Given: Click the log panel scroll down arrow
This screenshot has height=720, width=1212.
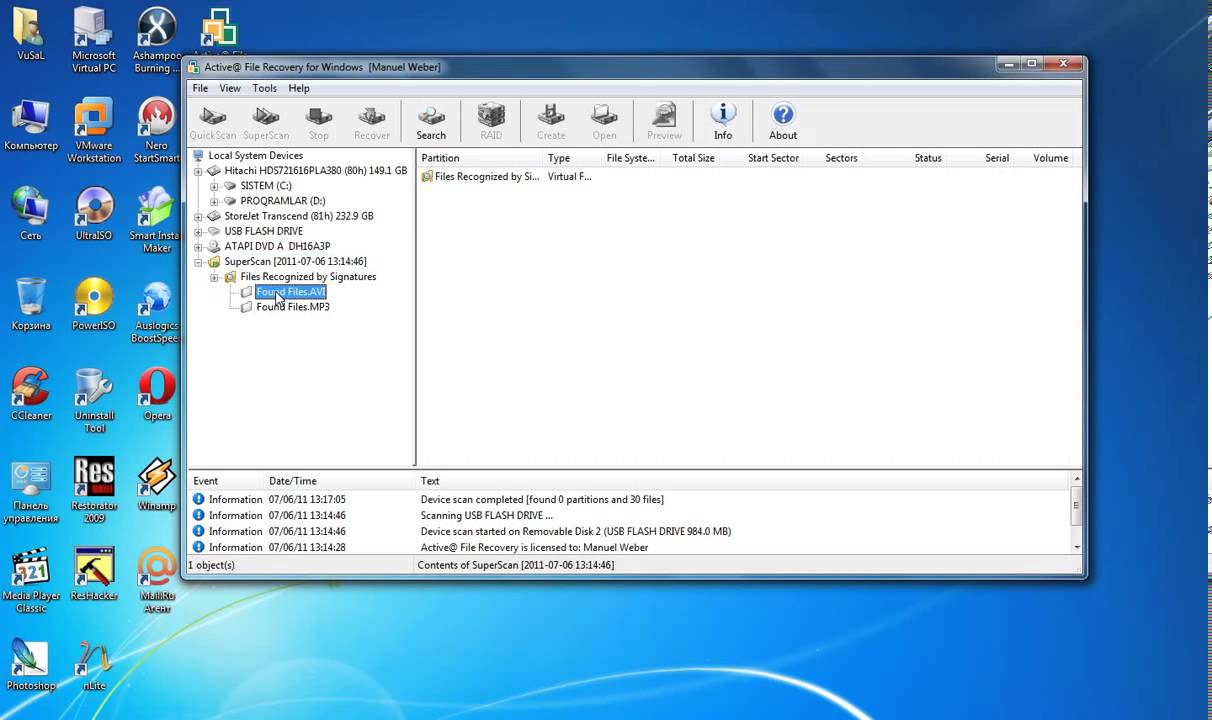Looking at the screenshot, I should coord(1077,548).
